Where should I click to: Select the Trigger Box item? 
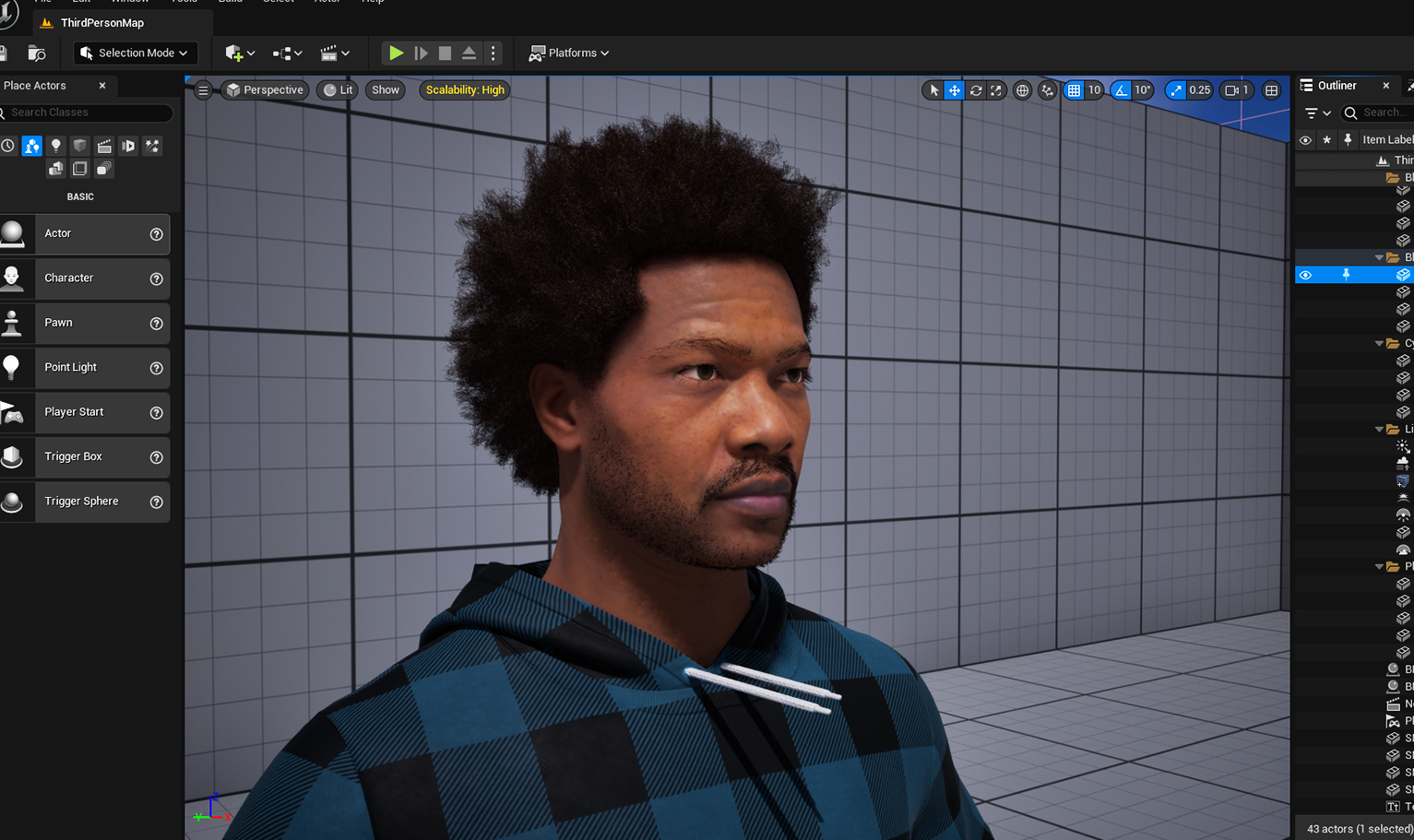[85, 457]
